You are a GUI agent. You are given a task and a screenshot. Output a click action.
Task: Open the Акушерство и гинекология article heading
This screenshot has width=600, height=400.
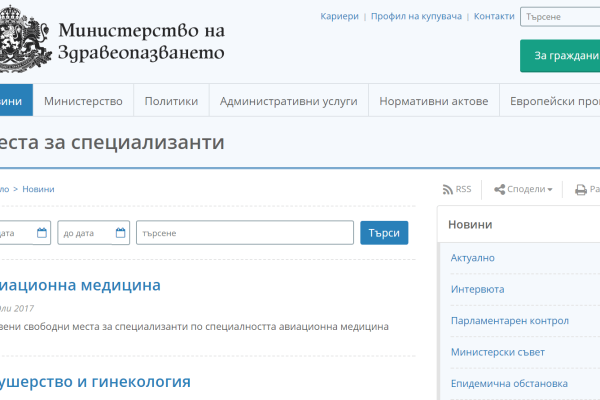tap(95, 382)
